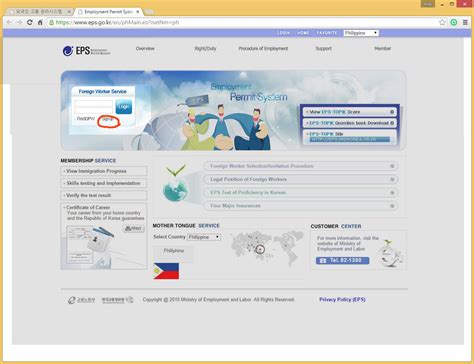Click the Foreign Worker Service heading

coord(103,91)
